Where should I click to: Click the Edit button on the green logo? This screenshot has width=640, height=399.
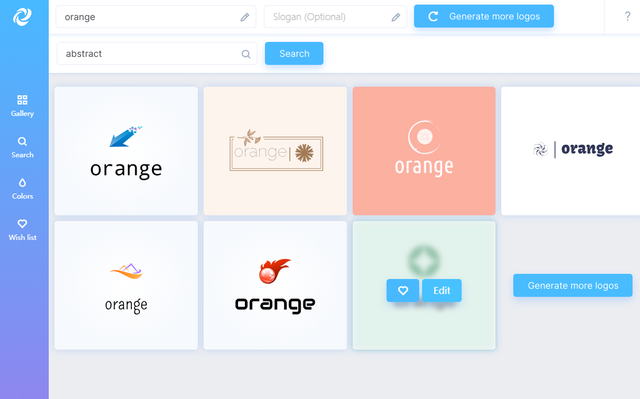coord(442,290)
